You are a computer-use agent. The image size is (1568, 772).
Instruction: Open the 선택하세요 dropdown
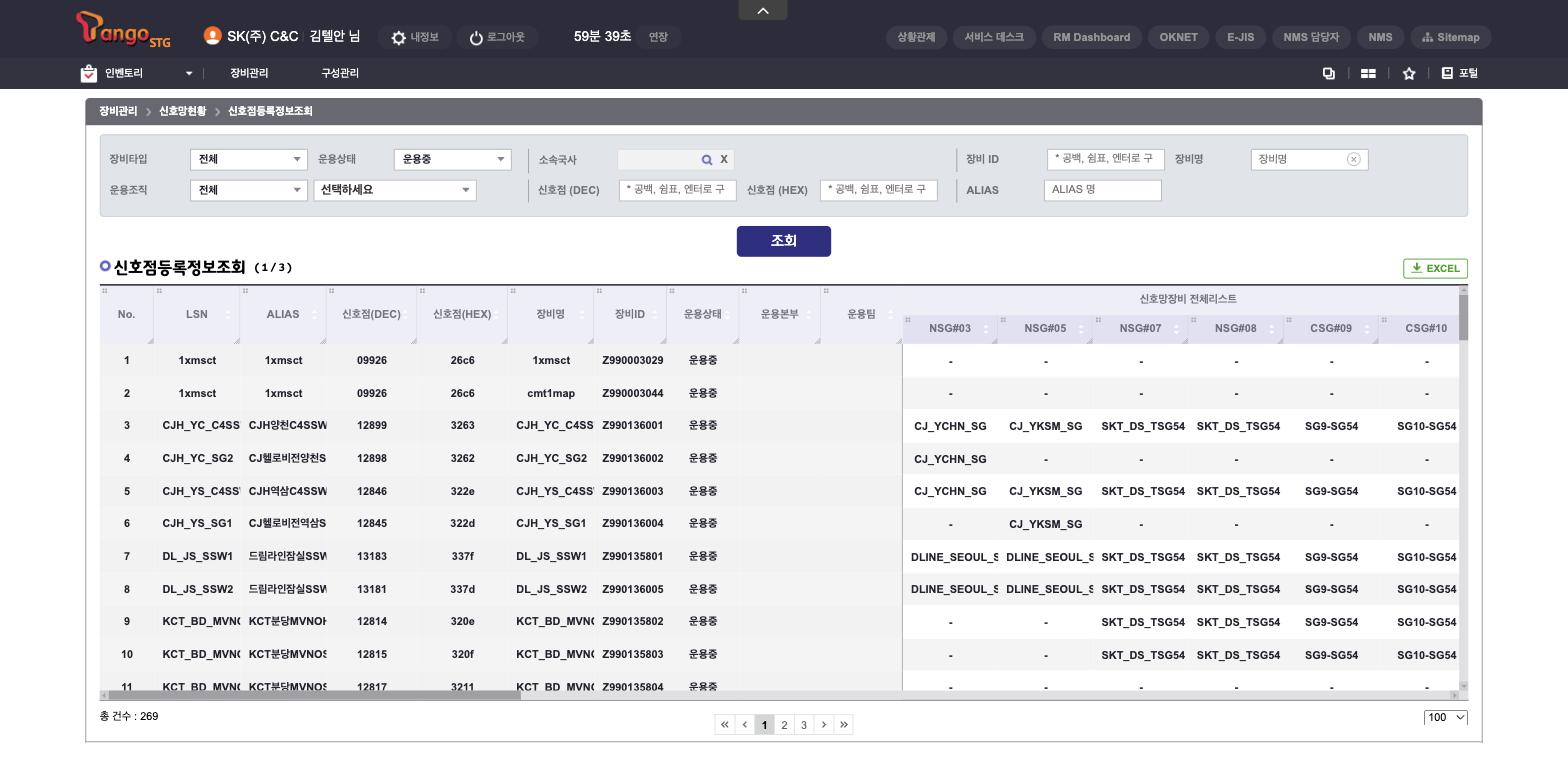395,190
